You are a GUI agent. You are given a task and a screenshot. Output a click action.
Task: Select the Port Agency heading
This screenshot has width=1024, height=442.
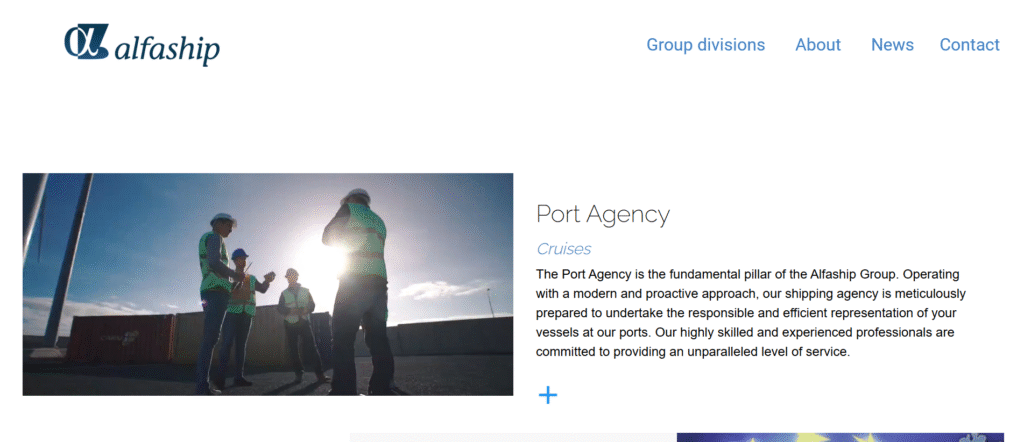(x=603, y=215)
